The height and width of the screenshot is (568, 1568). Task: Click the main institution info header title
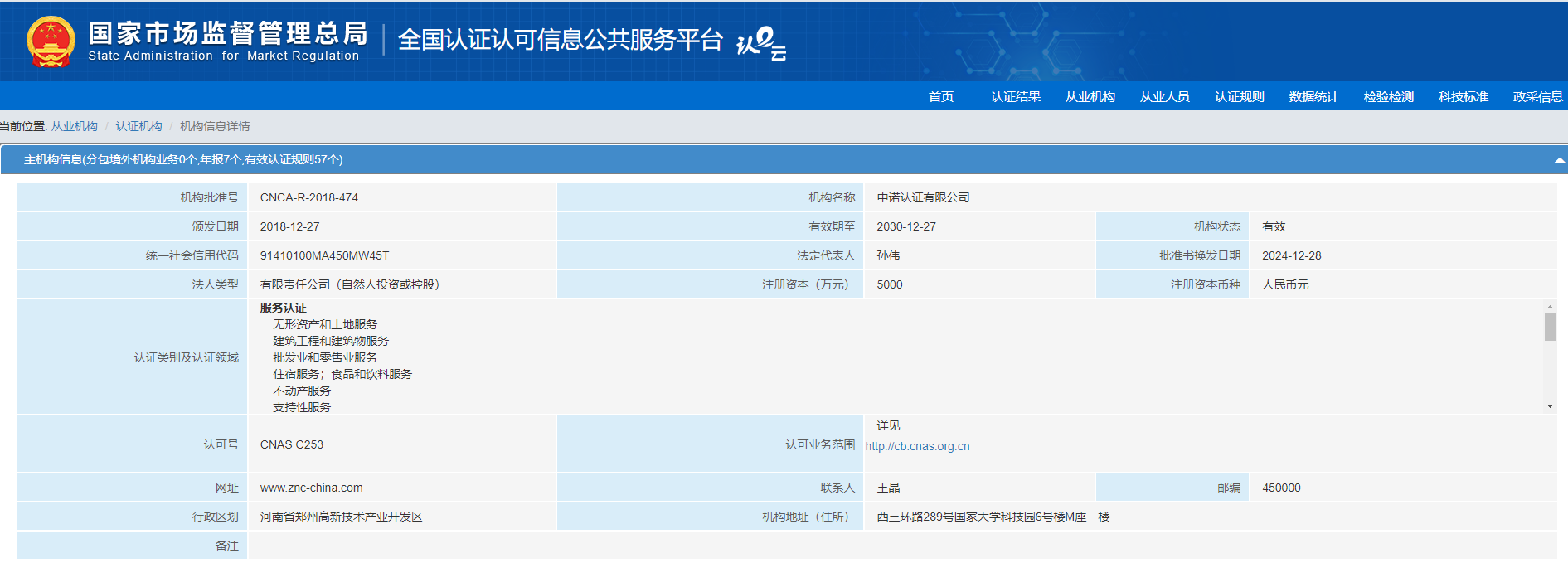[x=183, y=159]
